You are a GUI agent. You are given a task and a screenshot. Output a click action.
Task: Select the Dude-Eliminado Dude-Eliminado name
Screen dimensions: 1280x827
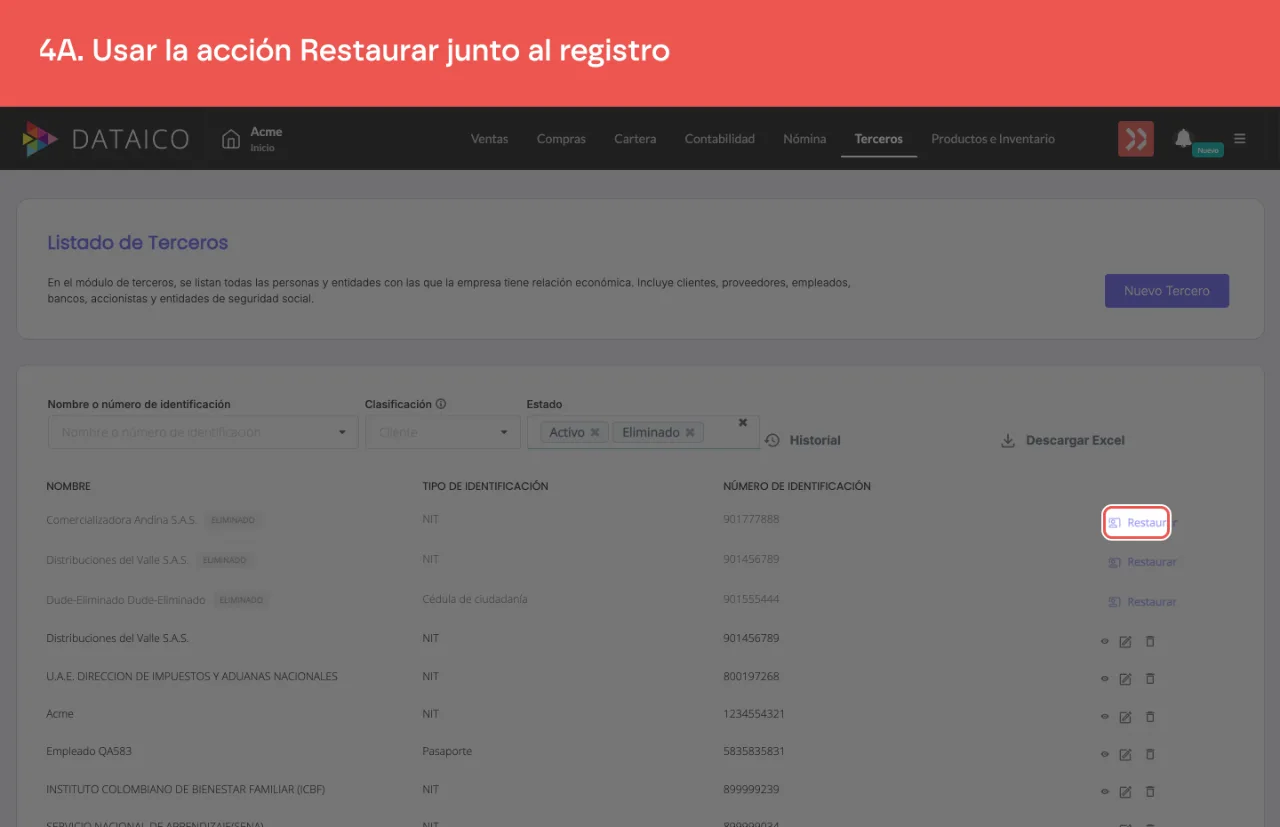pyautogui.click(x=126, y=600)
